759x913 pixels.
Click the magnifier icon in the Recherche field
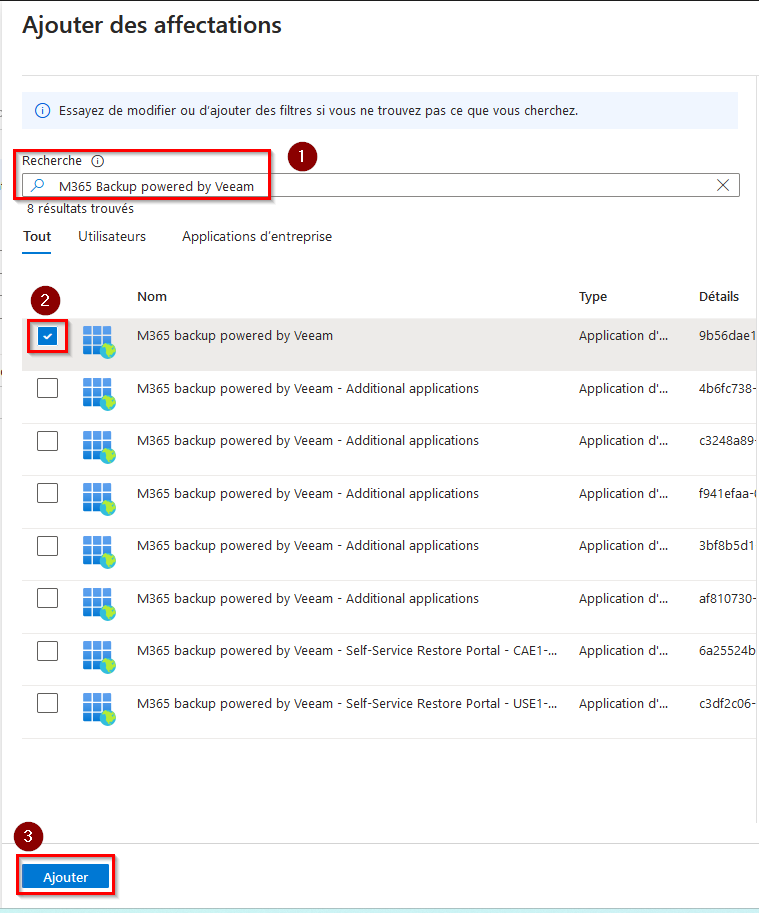tap(38, 186)
